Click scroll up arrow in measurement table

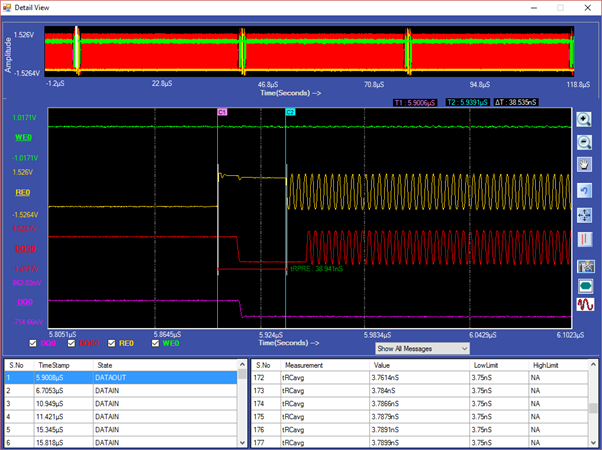point(595,366)
